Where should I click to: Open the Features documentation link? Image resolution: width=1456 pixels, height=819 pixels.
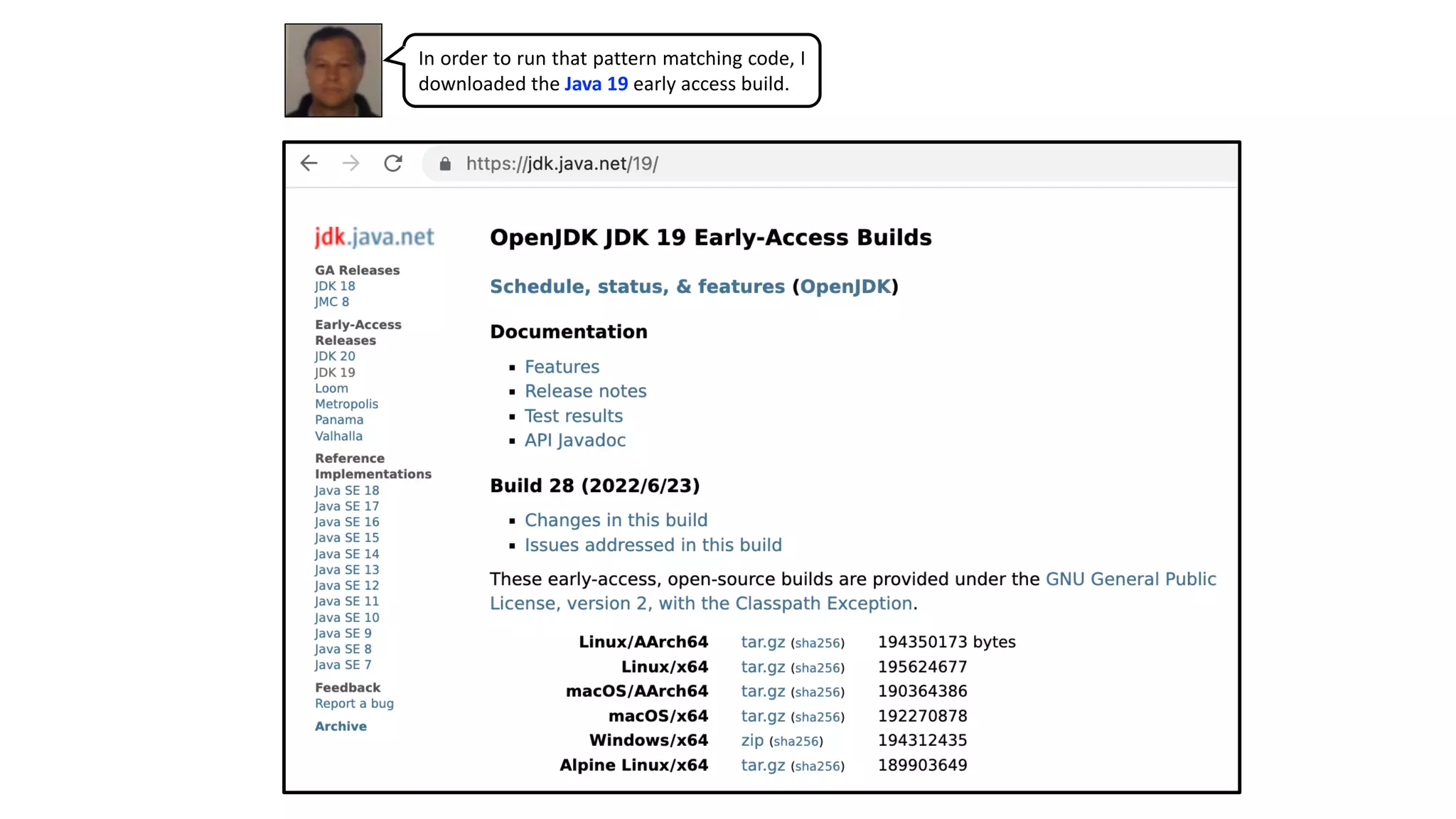click(562, 367)
